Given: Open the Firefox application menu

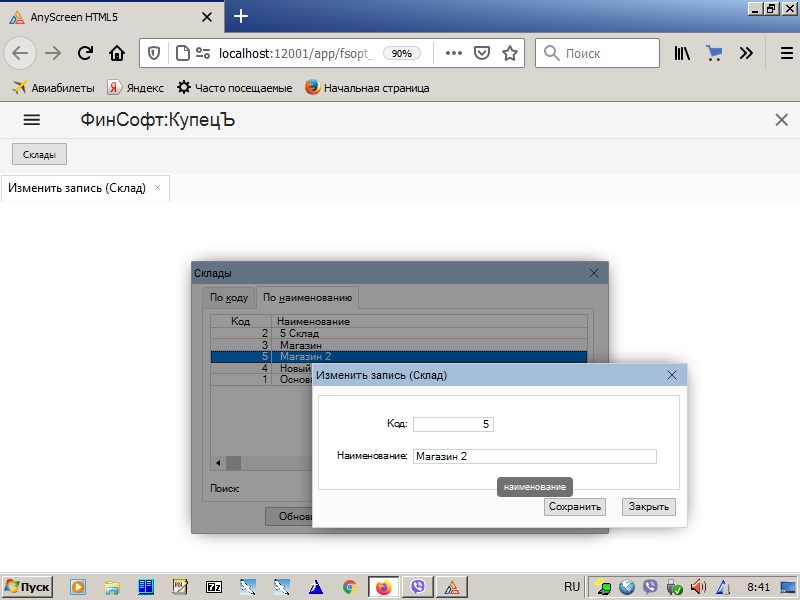Looking at the screenshot, I should 786,53.
